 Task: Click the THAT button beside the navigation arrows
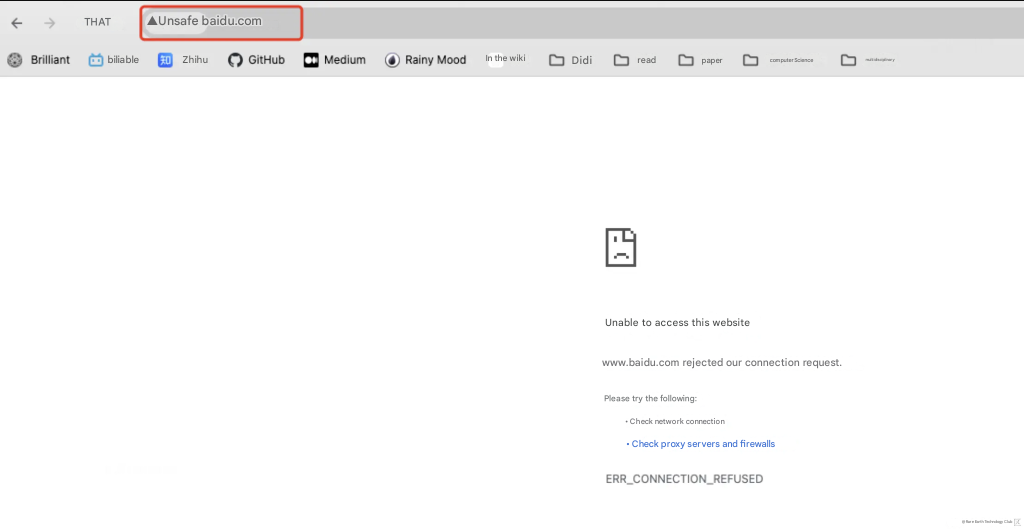coord(97,22)
